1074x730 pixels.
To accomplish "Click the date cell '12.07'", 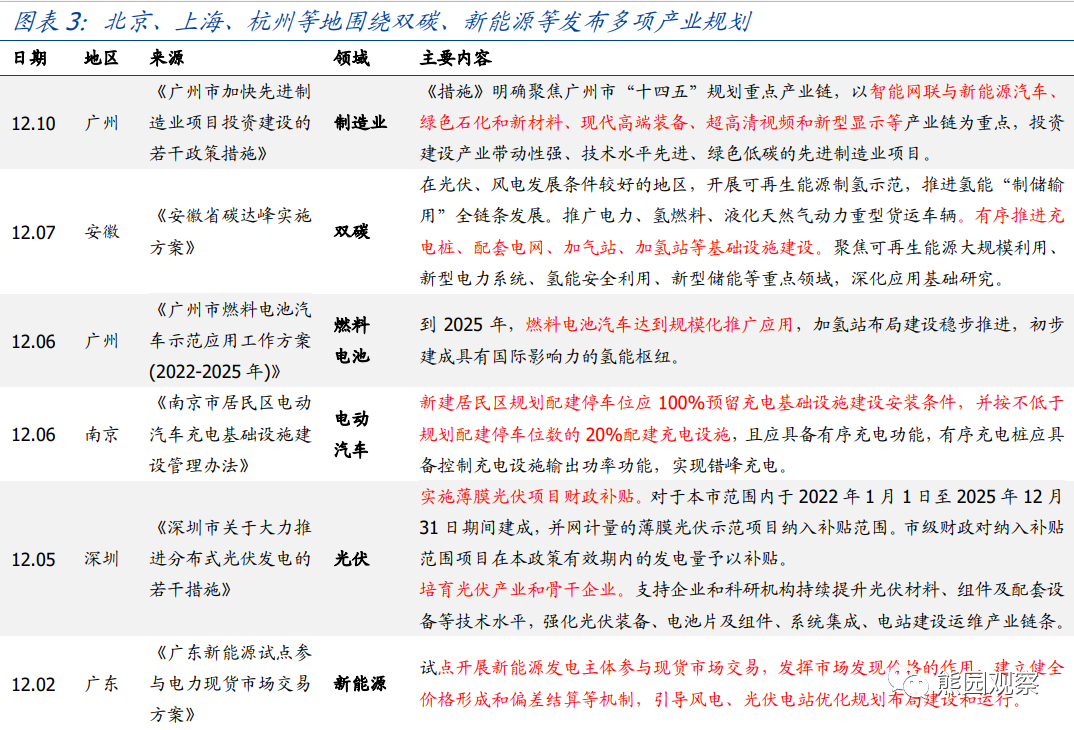I will point(33,232).
